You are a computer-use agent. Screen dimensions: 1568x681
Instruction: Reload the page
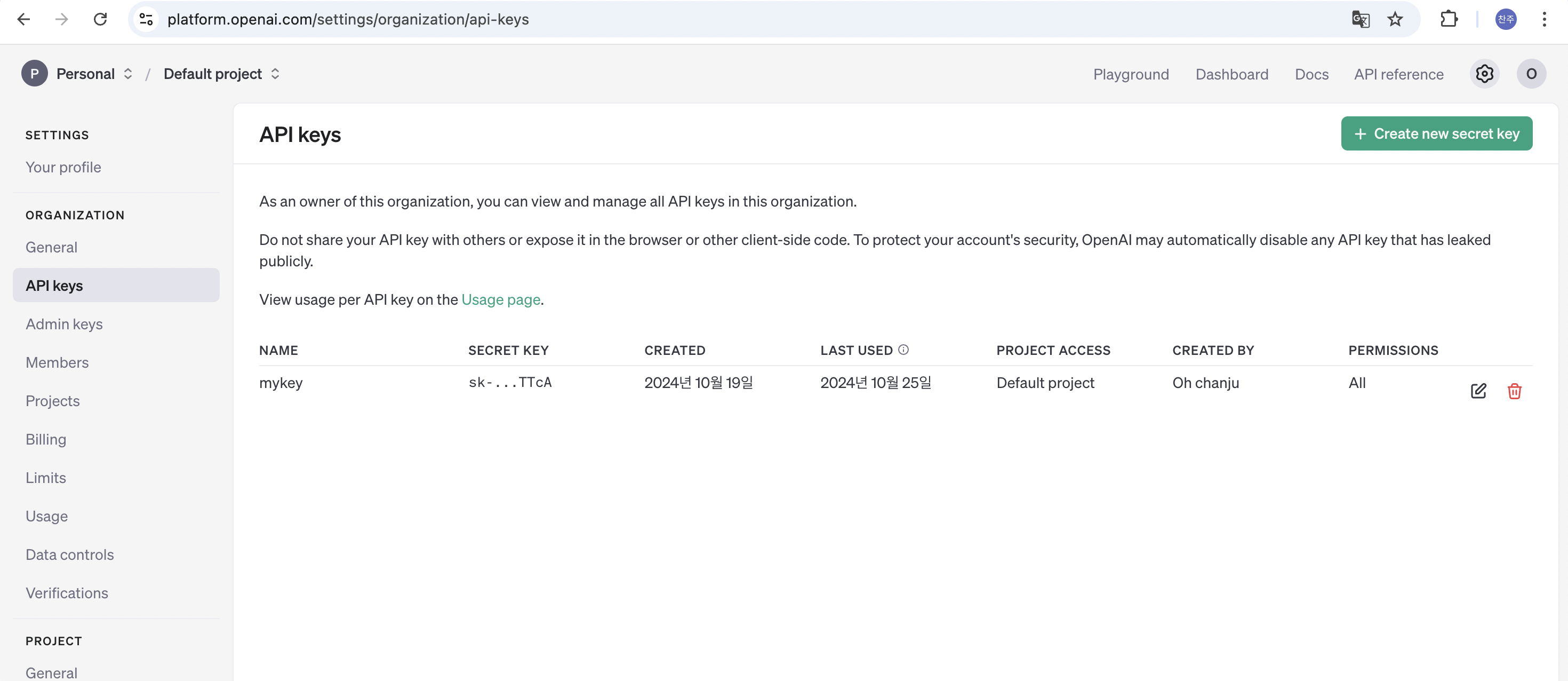pyautogui.click(x=100, y=20)
